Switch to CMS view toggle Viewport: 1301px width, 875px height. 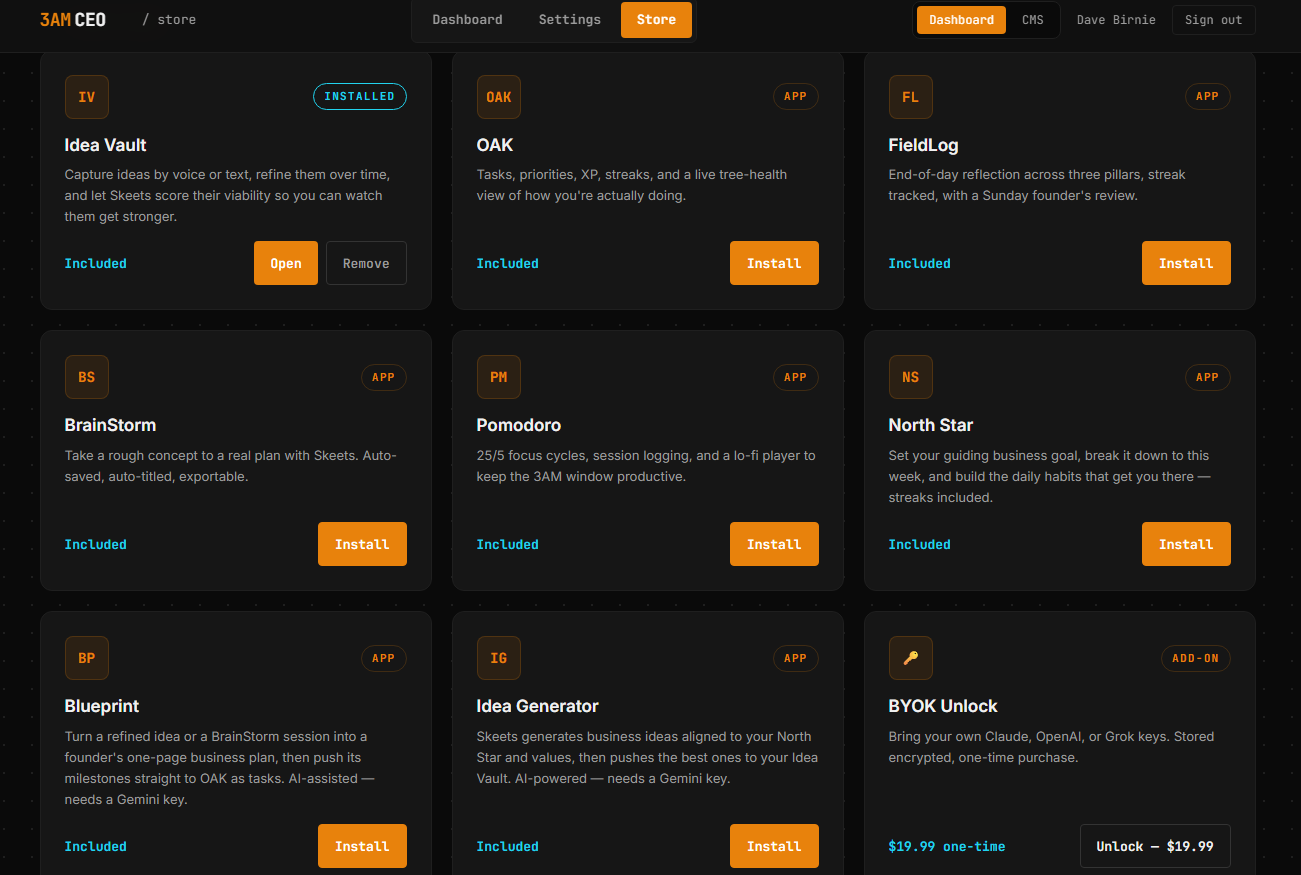(x=1032, y=20)
